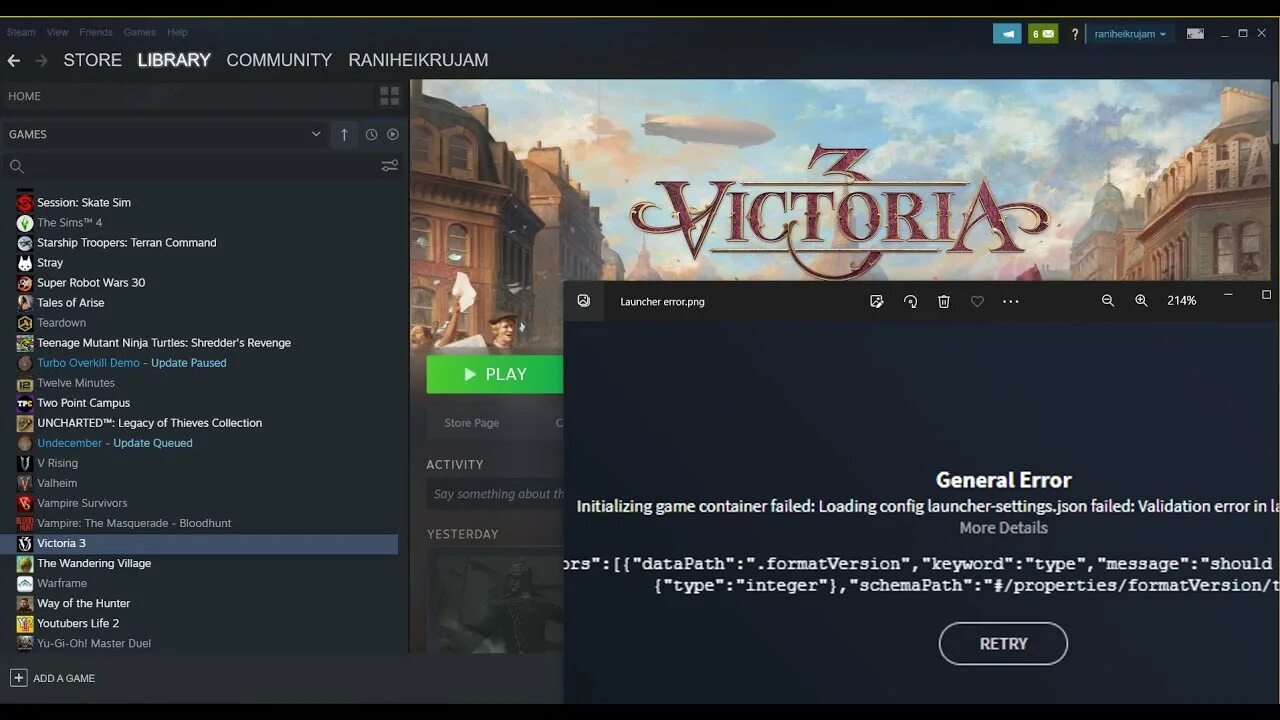Viewport: 1280px width, 720px height.
Task: Open the green inbox notifications icon
Action: pyautogui.click(x=1043, y=33)
